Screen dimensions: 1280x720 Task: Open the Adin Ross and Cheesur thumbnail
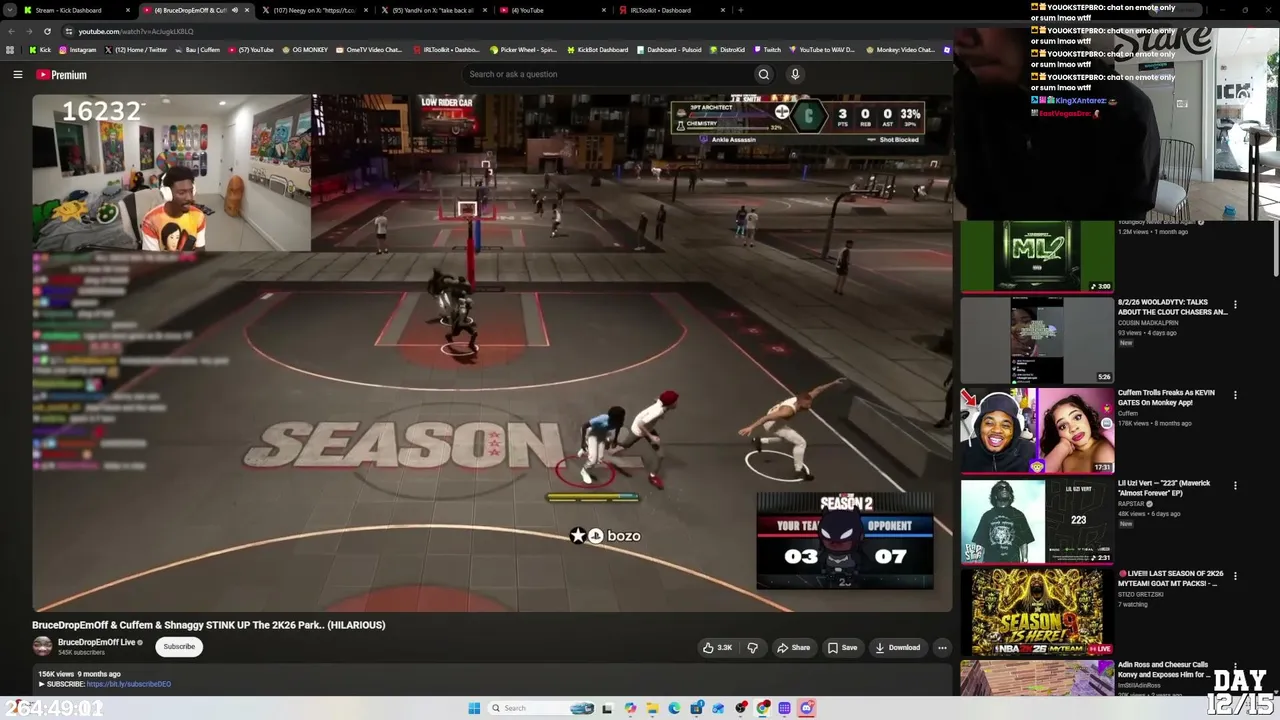tap(1037, 678)
